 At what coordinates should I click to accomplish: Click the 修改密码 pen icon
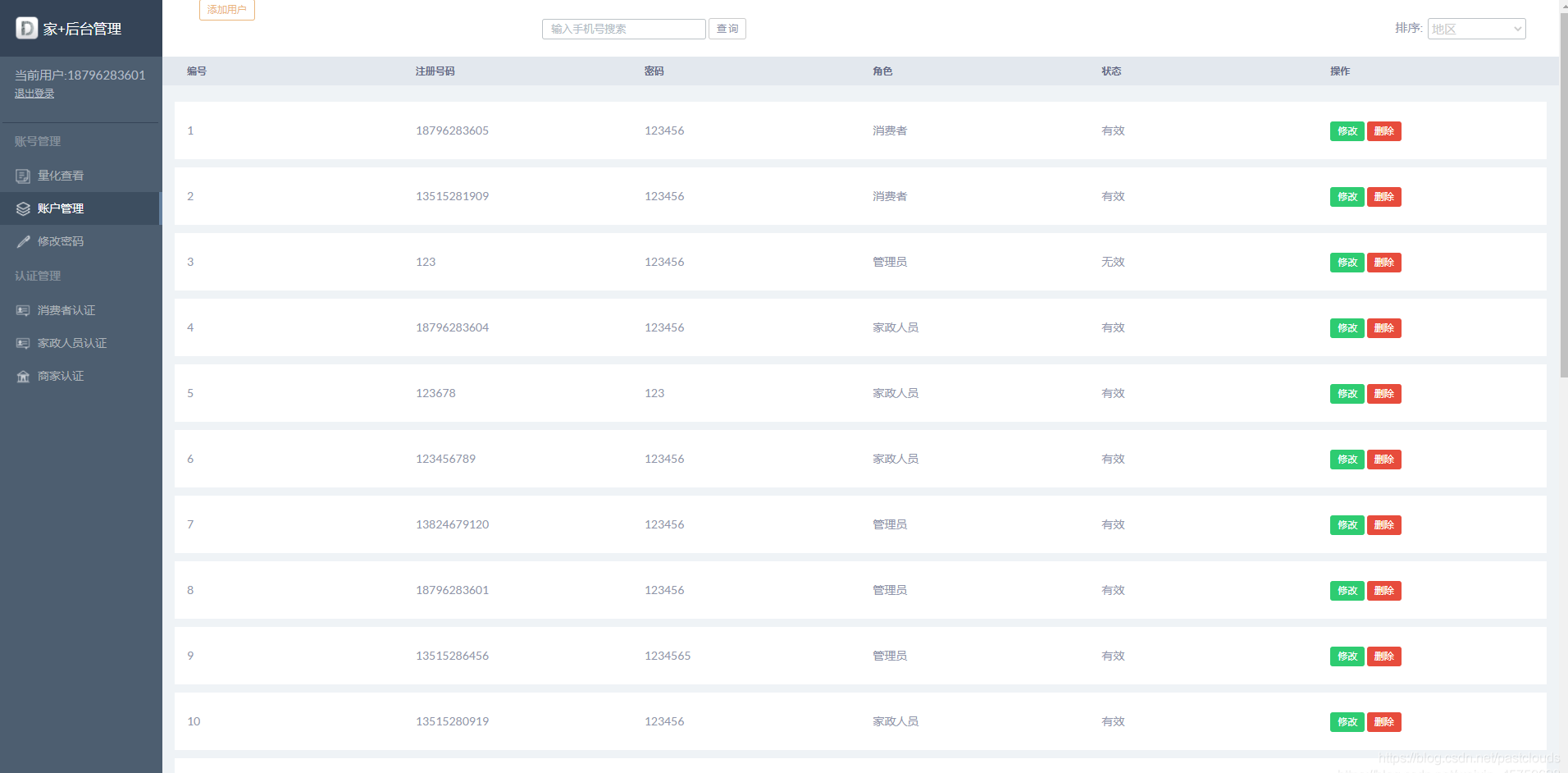(23, 241)
